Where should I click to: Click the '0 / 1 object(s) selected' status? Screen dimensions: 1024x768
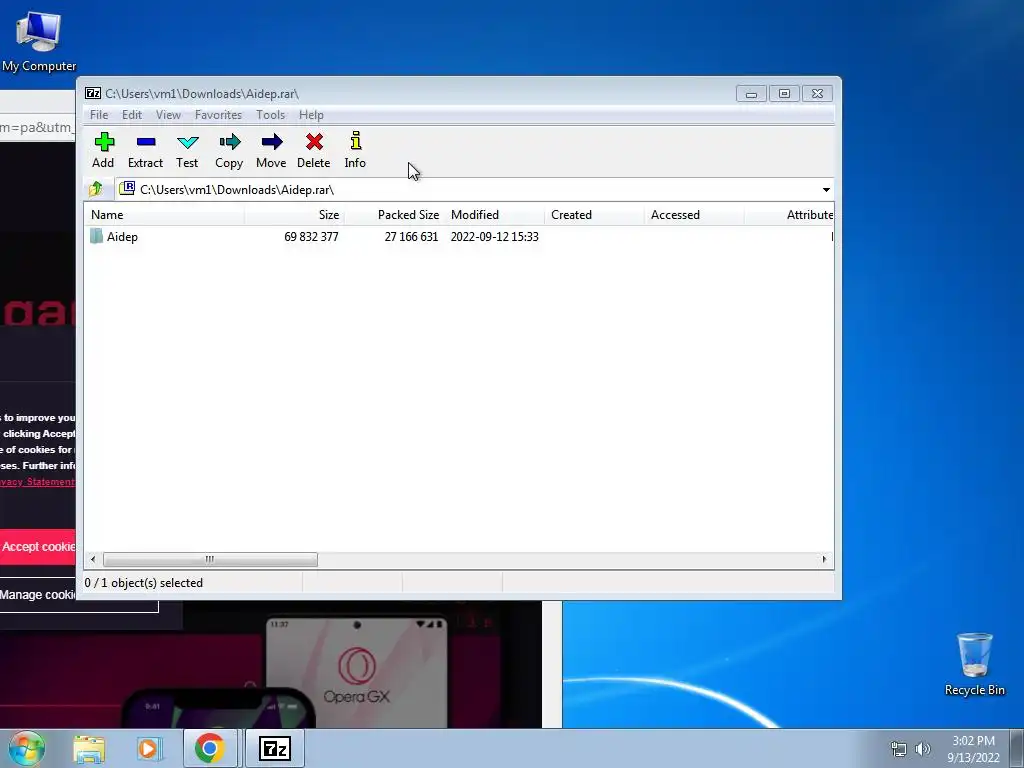(144, 583)
